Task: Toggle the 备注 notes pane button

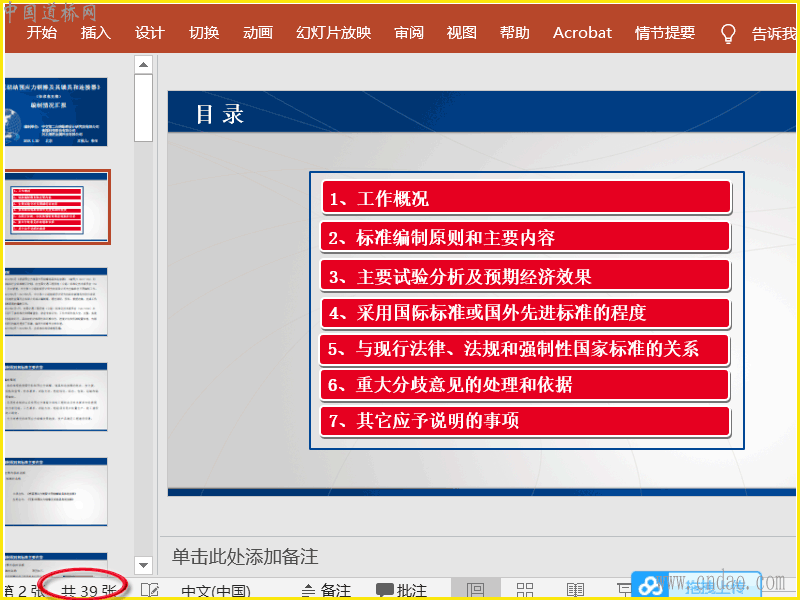Action: (326, 591)
